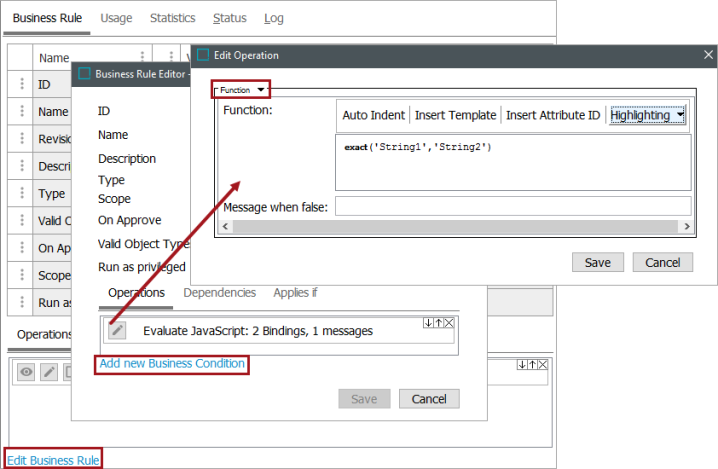Move the Evaluate JavaScript operation up
The height and width of the screenshot is (469, 718).
439,323
